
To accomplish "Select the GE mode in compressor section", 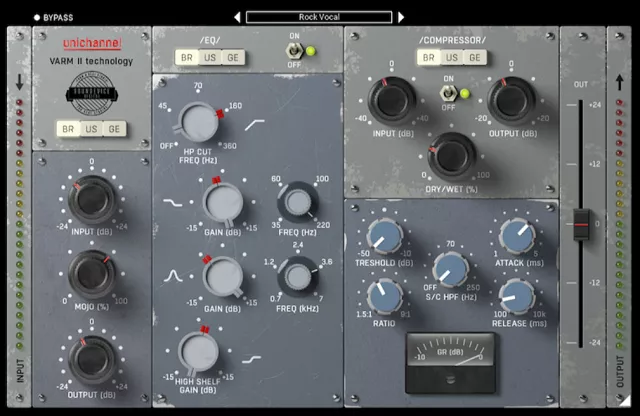I will pyautogui.click(x=477, y=59).
